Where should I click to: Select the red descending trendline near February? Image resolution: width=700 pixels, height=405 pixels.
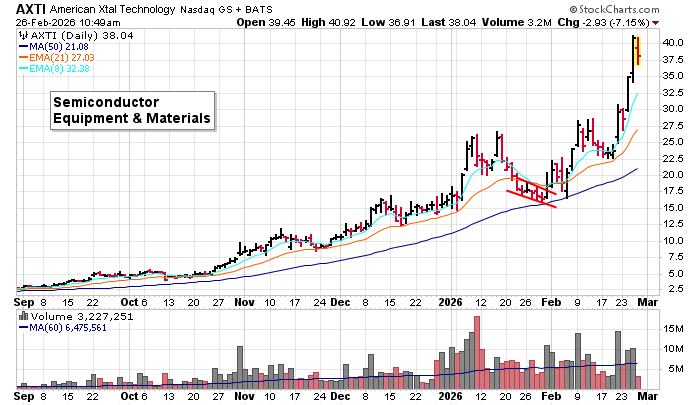point(531,193)
